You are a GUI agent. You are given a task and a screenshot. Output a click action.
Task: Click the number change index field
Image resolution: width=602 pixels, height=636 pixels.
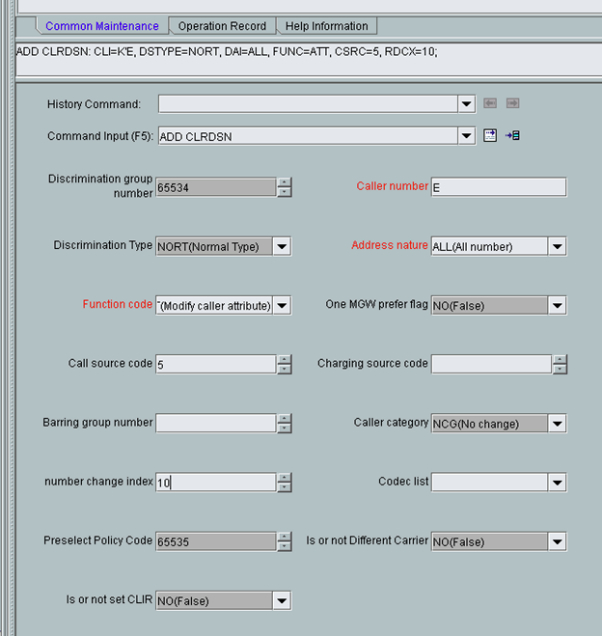(216, 482)
